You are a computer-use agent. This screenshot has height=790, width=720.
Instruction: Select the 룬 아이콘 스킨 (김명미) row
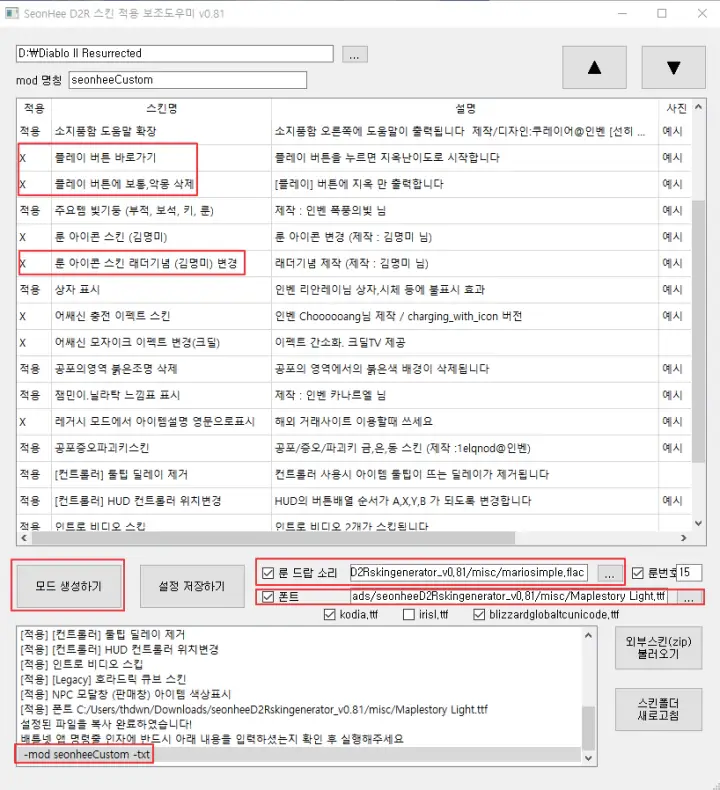354,237
